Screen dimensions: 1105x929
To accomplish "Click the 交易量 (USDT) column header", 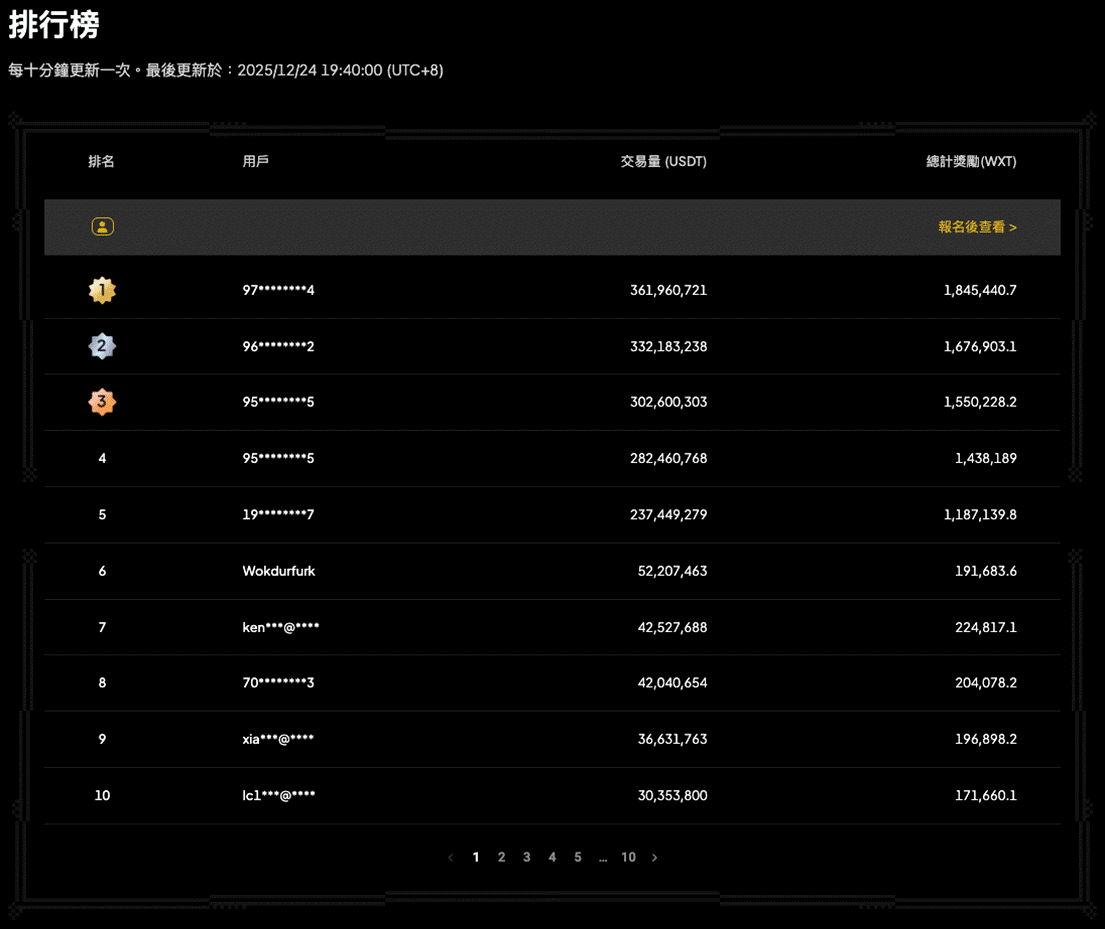I will [663, 161].
